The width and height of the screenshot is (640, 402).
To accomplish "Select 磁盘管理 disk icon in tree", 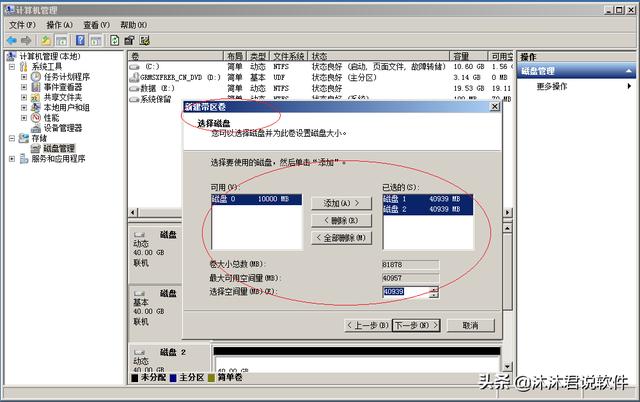I will [36, 149].
